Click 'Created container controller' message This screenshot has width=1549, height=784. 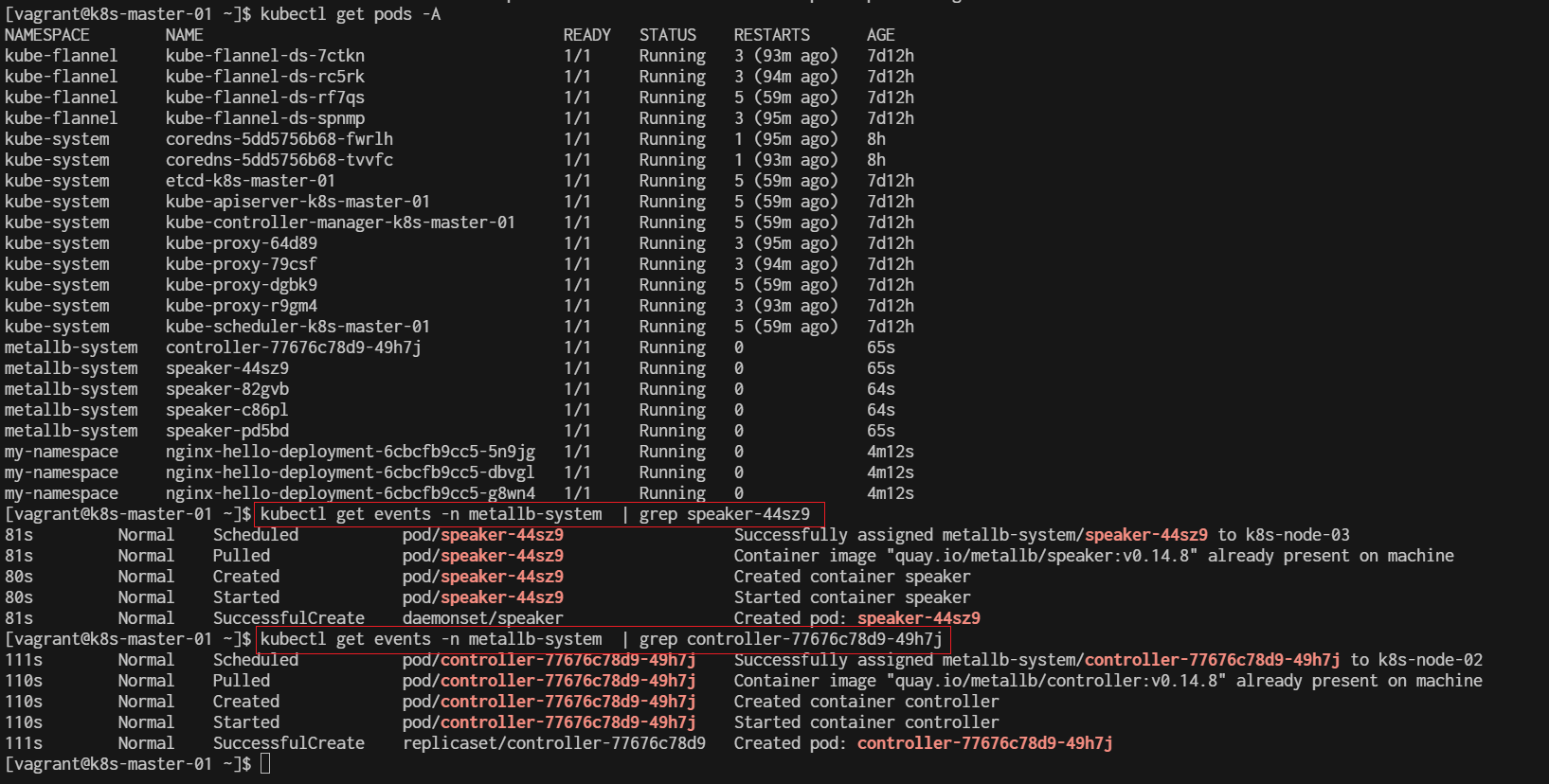867,702
